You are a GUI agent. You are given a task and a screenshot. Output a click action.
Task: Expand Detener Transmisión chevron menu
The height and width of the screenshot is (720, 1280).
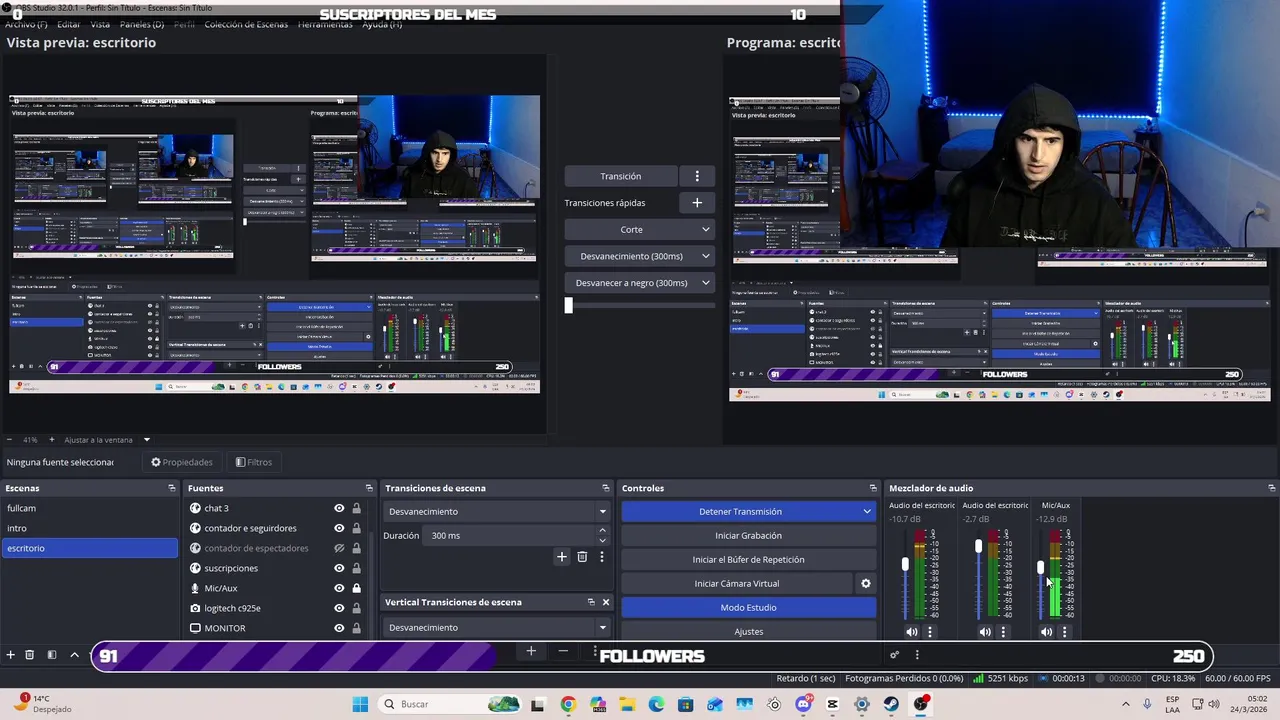coord(867,511)
